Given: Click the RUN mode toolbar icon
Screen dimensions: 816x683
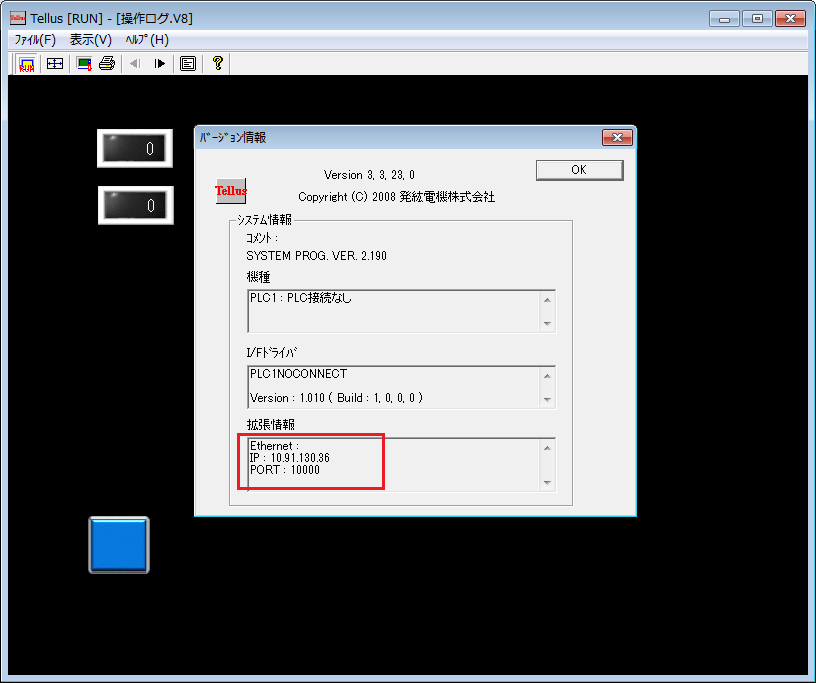Looking at the screenshot, I should [27, 63].
